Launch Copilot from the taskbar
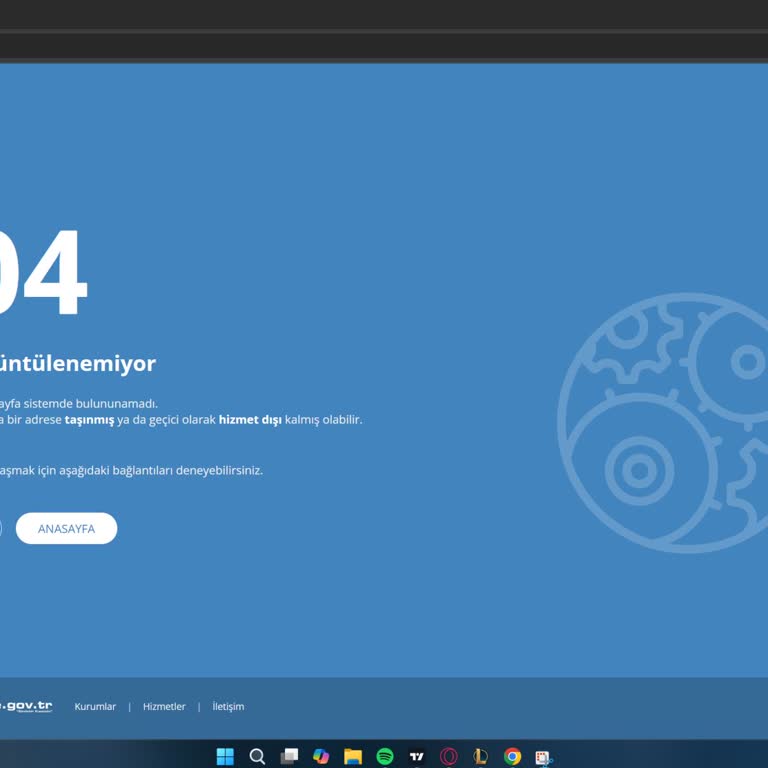This screenshot has height=768, width=768. [x=321, y=756]
